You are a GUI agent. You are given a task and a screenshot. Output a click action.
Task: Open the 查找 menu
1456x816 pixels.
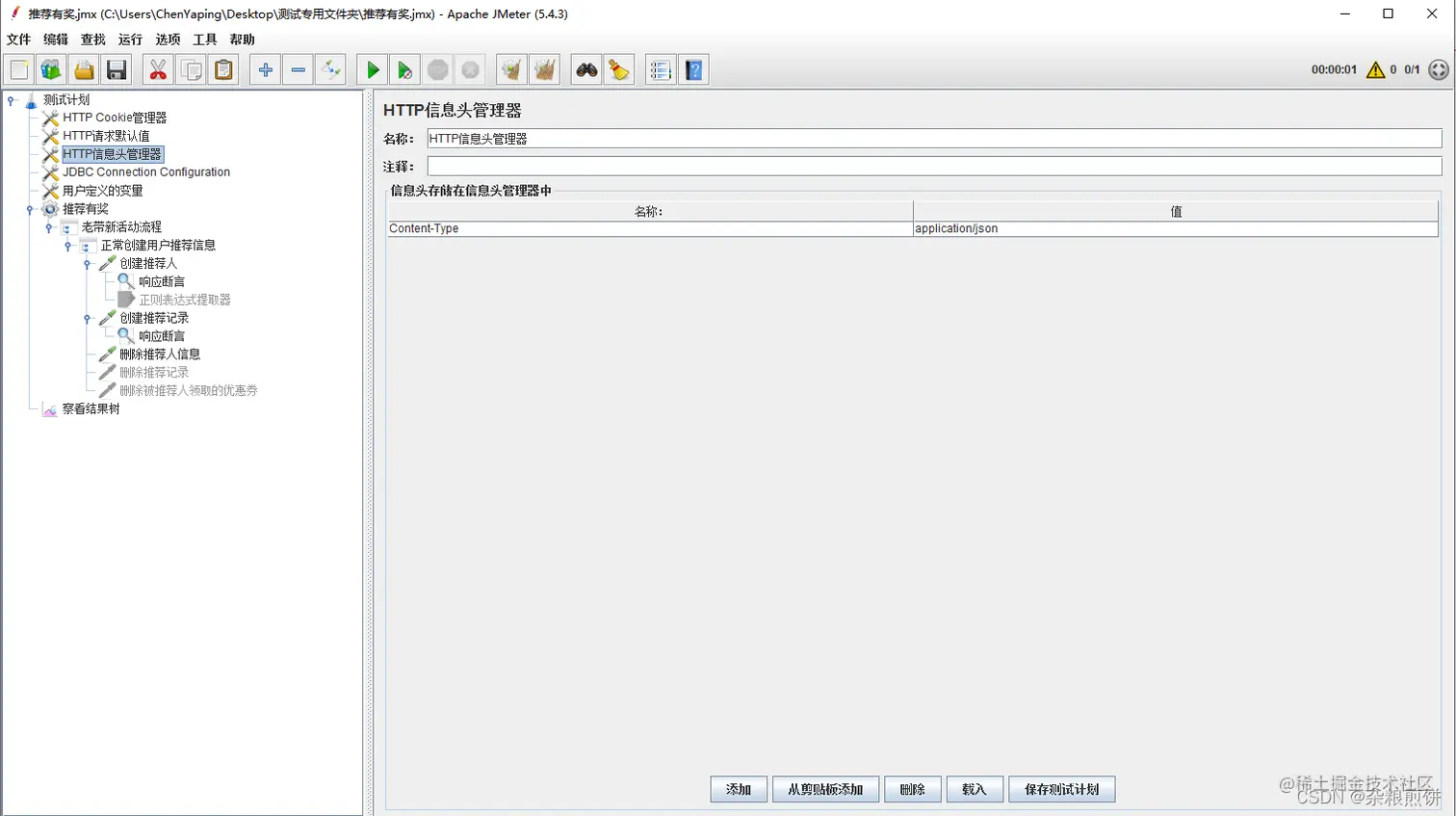(93, 39)
